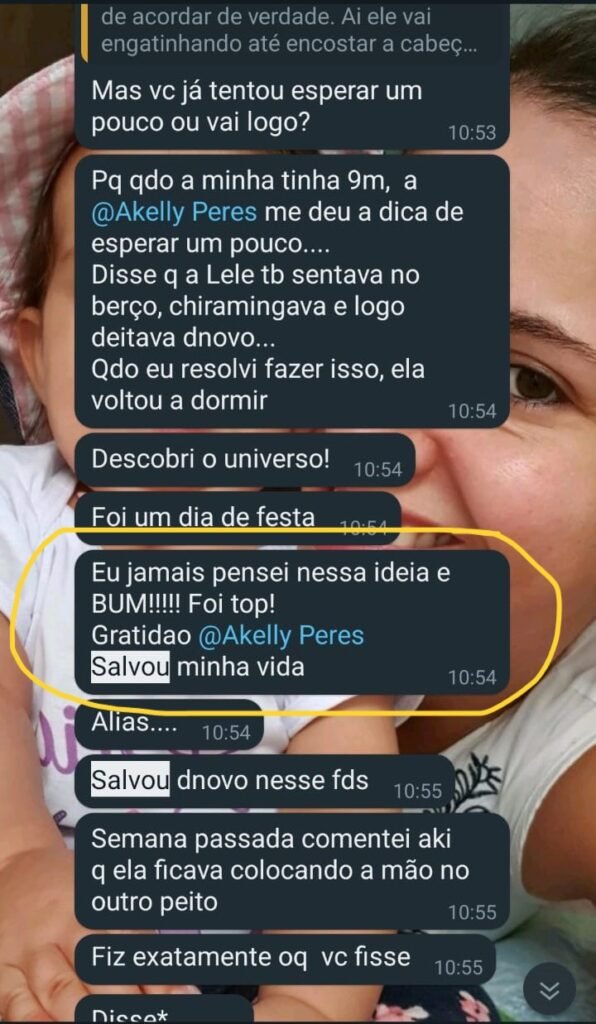596x1024 pixels.
Task: Tap the scroll-to-bottom double chevron button
Action: (x=550, y=991)
